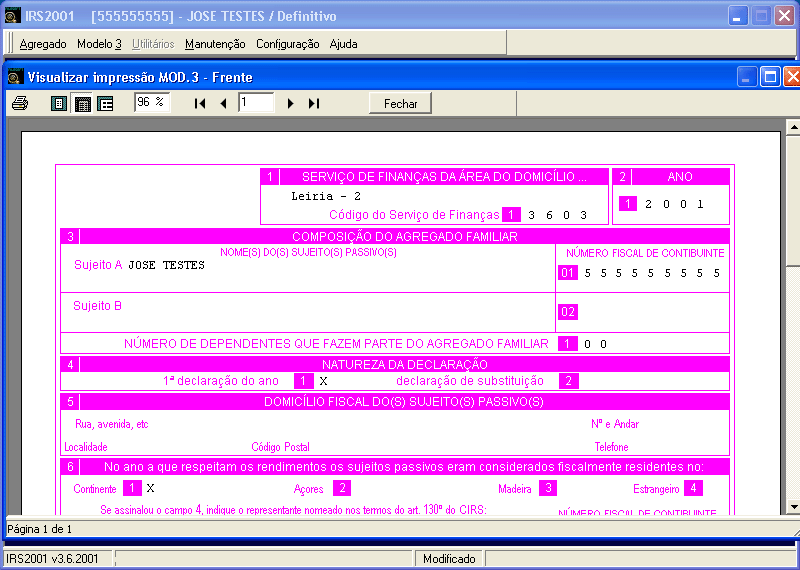Click the Madeira label
This screenshot has width=800, height=570.
point(515,489)
